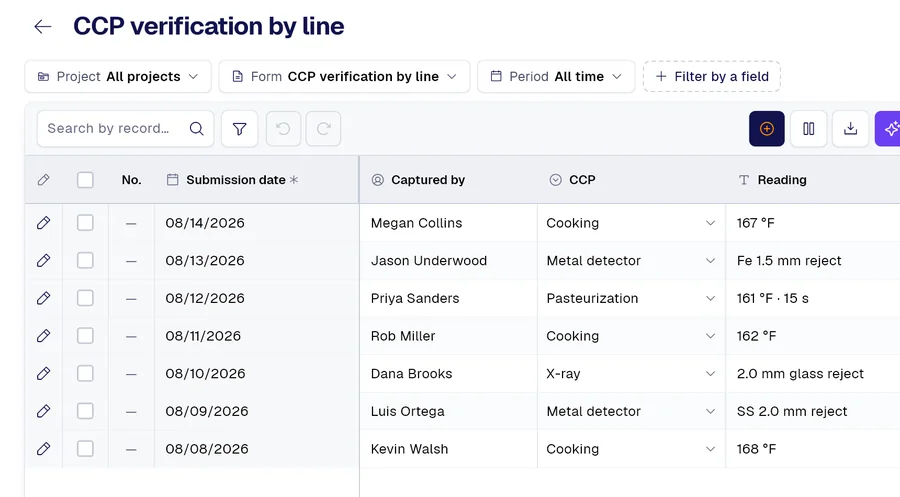
Task: Click the Luis Ortega cell
Action: [448, 411]
